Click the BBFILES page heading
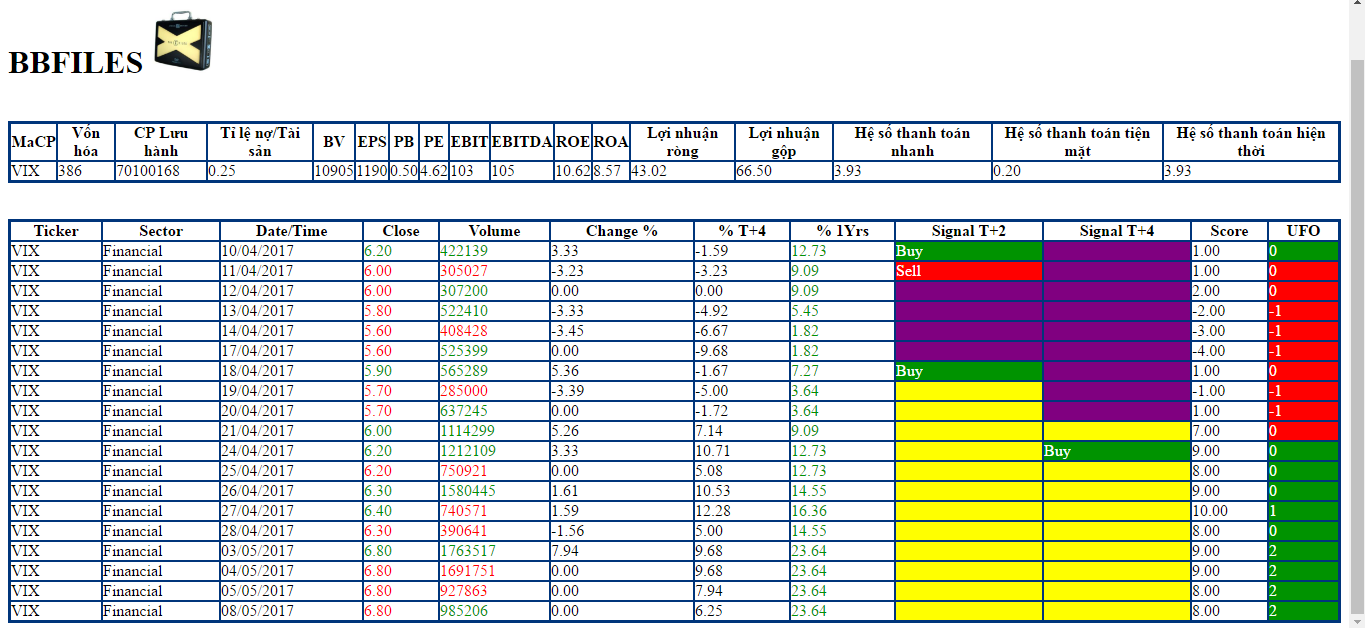 (x=76, y=63)
